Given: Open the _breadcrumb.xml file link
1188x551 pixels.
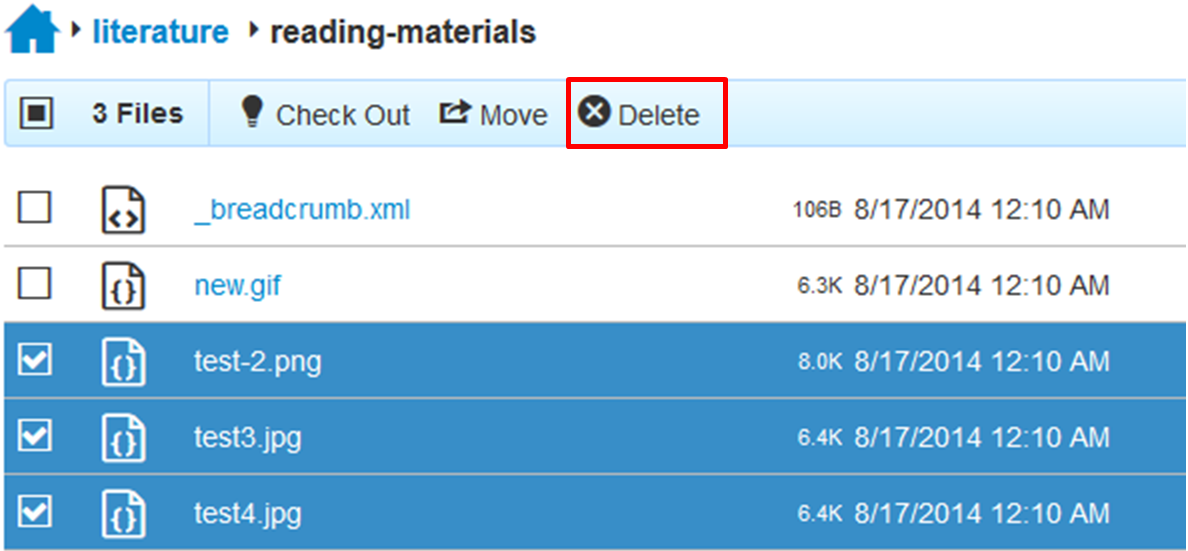Looking at the screenshot, I should tap(302, 210).
